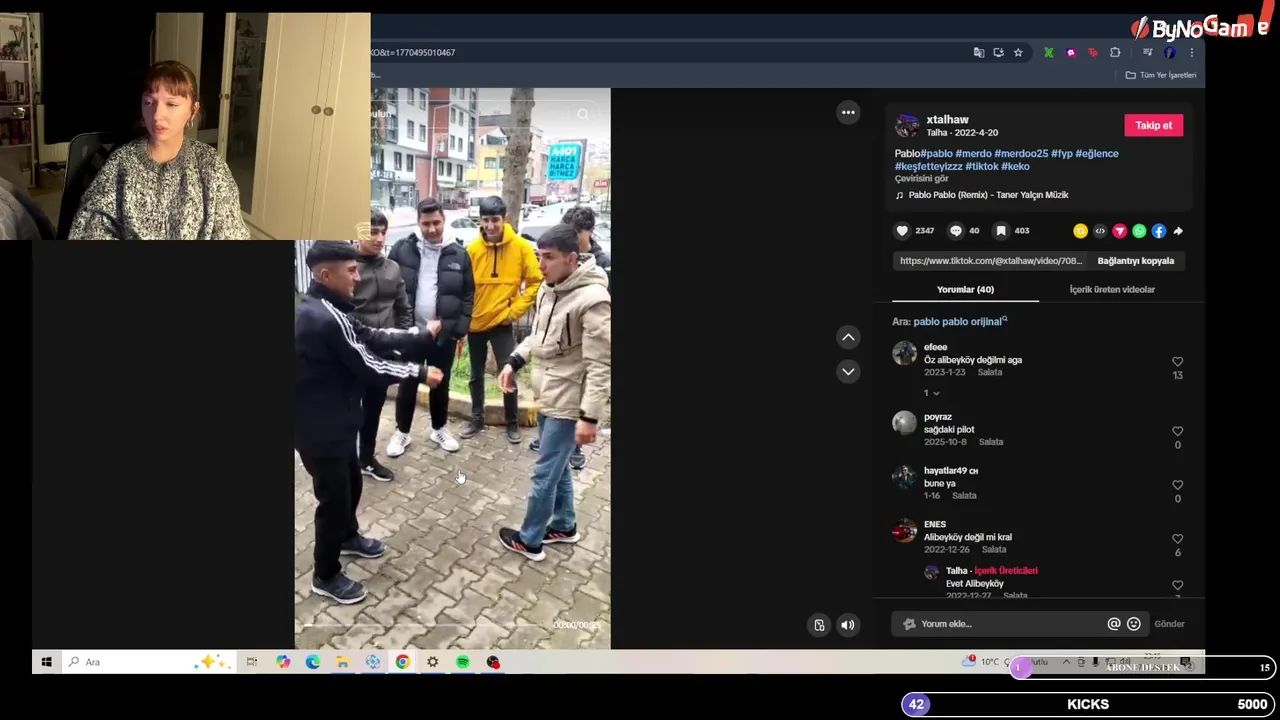Share the video via Facebook icon

pos(1158,231)
